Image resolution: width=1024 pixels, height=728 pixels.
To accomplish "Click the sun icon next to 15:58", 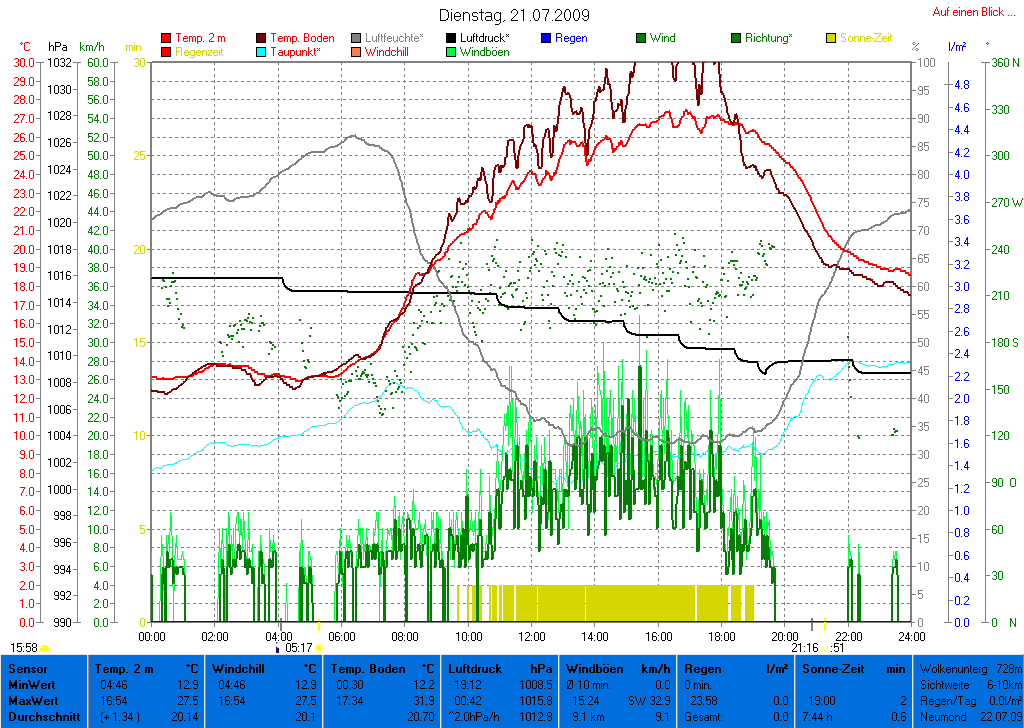I will [x=43, y=648].
